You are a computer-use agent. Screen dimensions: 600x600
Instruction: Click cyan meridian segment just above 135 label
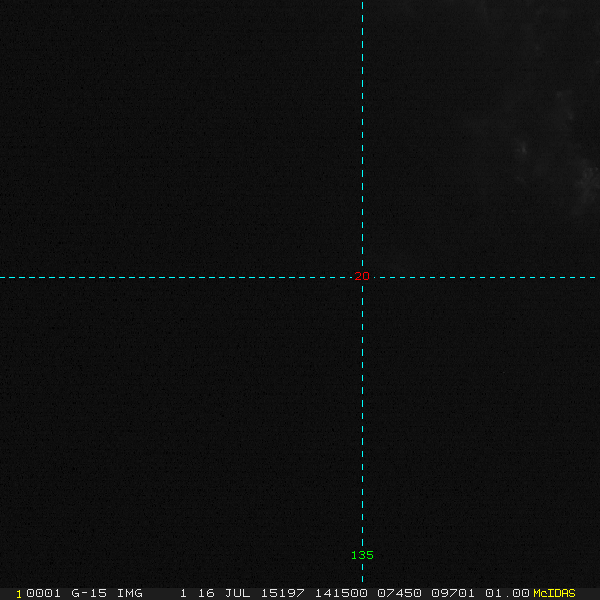click(362, 535)
